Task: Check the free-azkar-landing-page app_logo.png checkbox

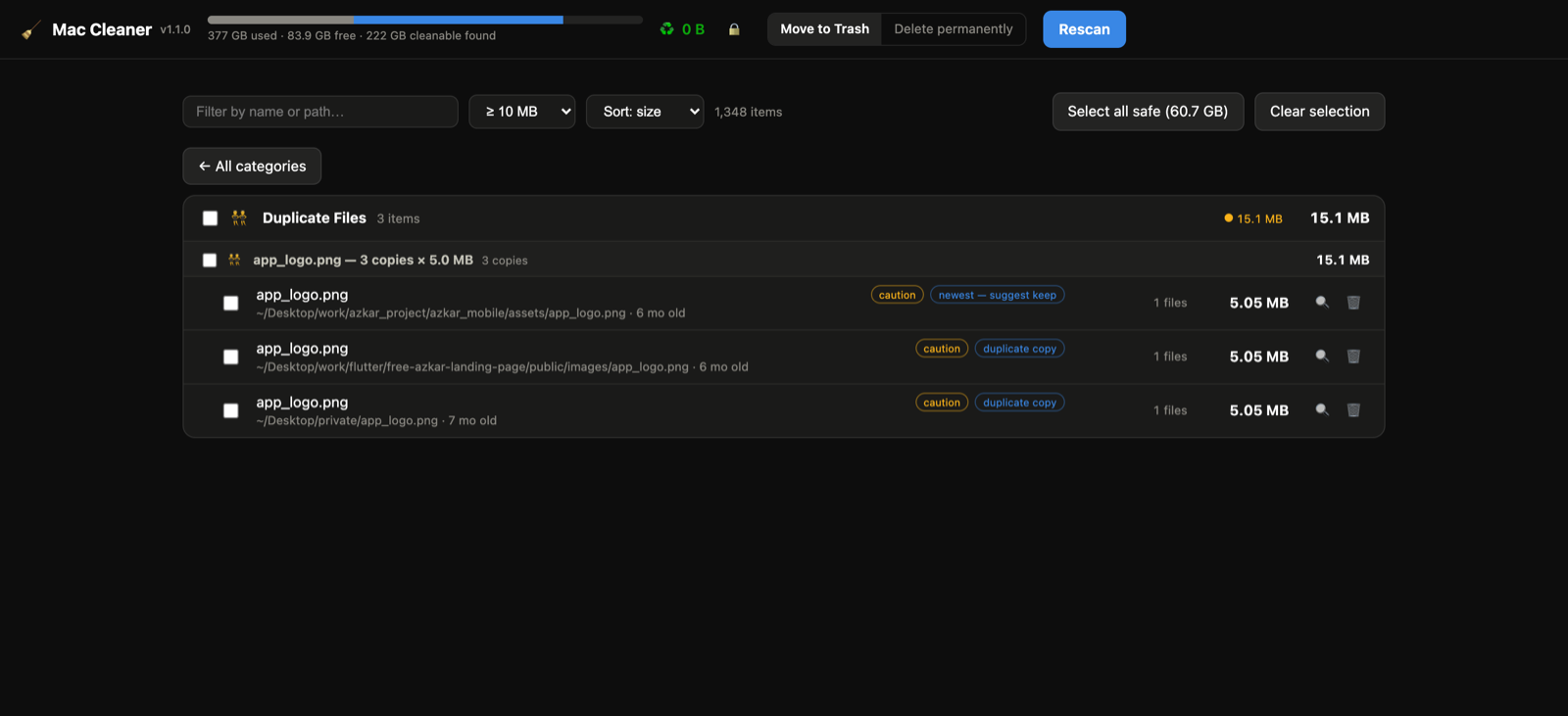Action: [x=230, y=358]
